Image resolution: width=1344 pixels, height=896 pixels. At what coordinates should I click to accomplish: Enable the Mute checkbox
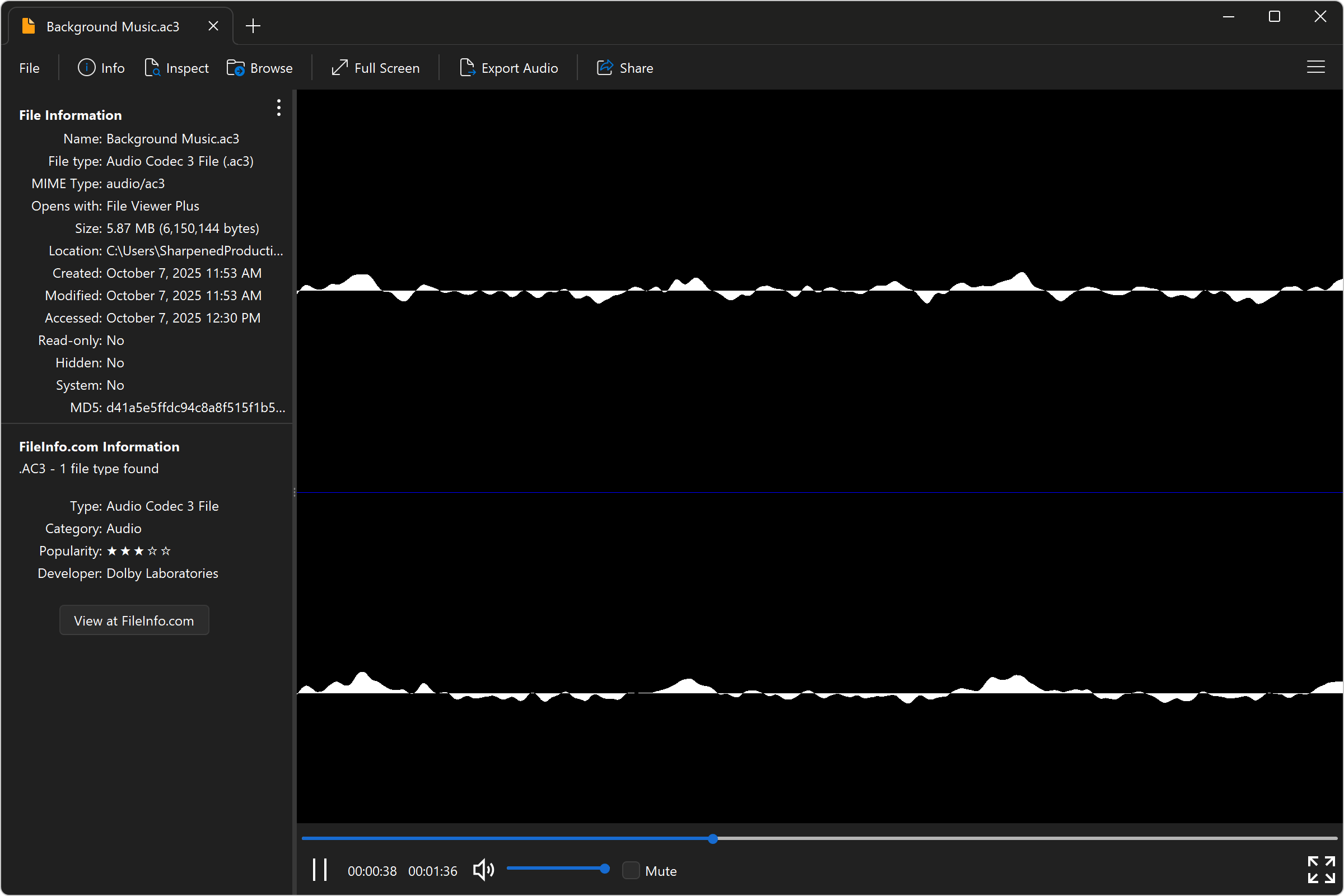tap(631, 870)
